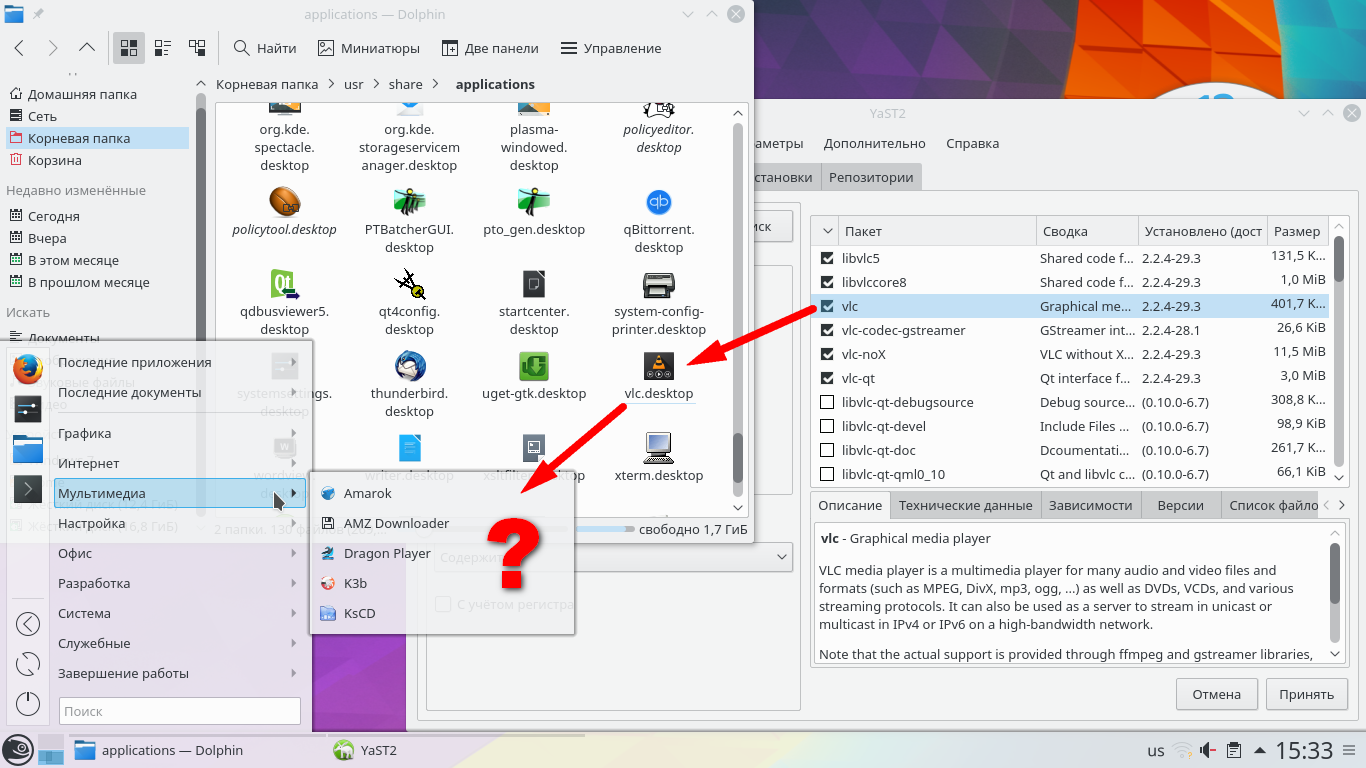Viewport: 1366px width, 768px height.
Task: Switch to the Репозитории tab
Action: 870,177
